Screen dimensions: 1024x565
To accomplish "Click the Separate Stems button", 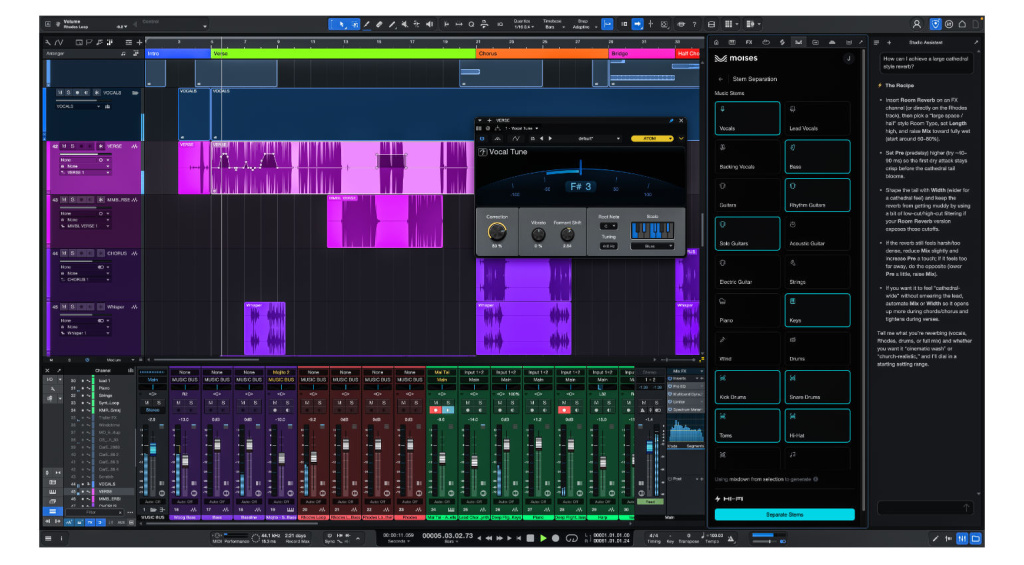I will (784, 515).
